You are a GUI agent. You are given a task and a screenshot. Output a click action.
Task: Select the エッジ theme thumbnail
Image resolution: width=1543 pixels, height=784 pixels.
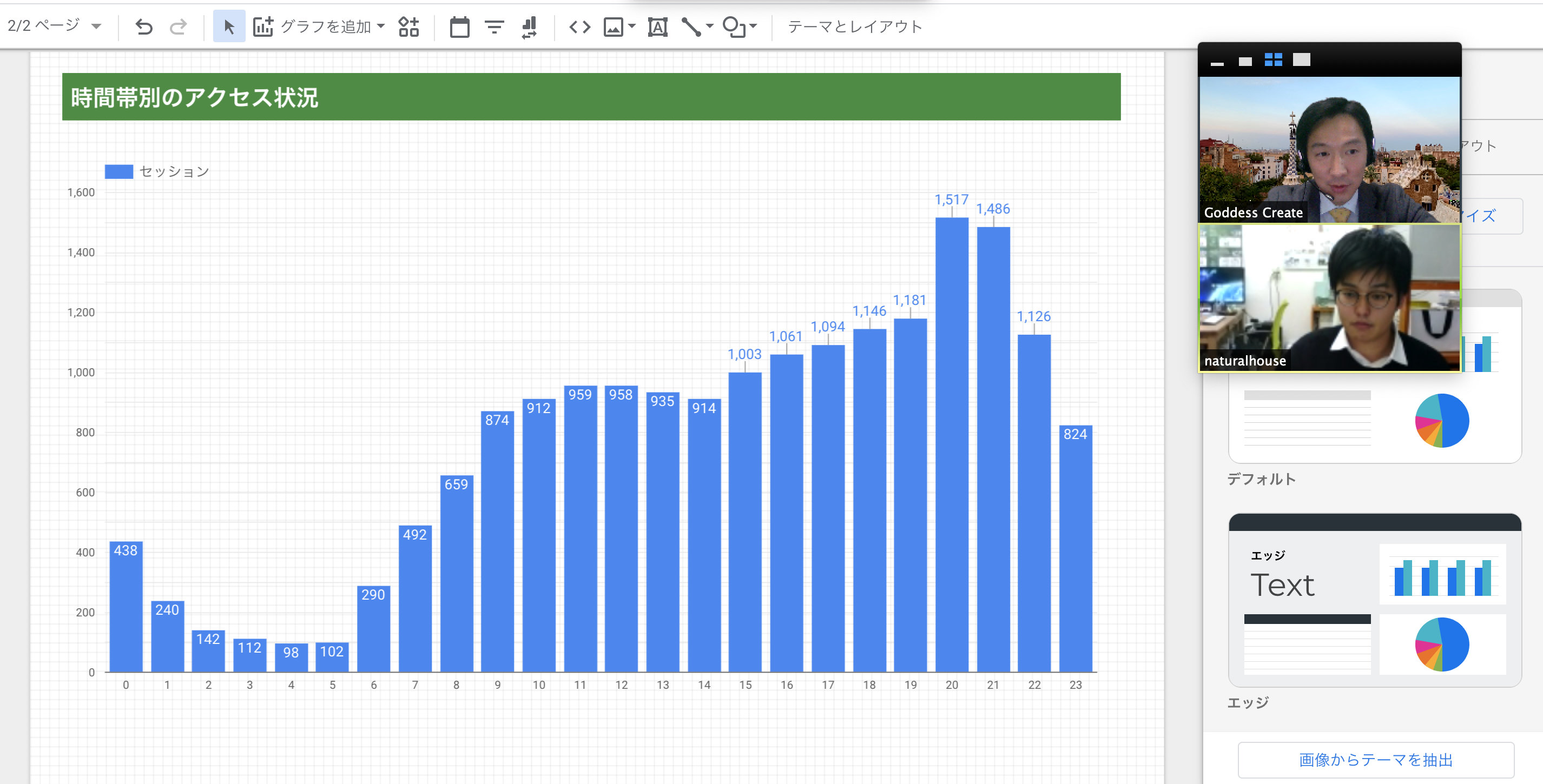(1375, 600)
